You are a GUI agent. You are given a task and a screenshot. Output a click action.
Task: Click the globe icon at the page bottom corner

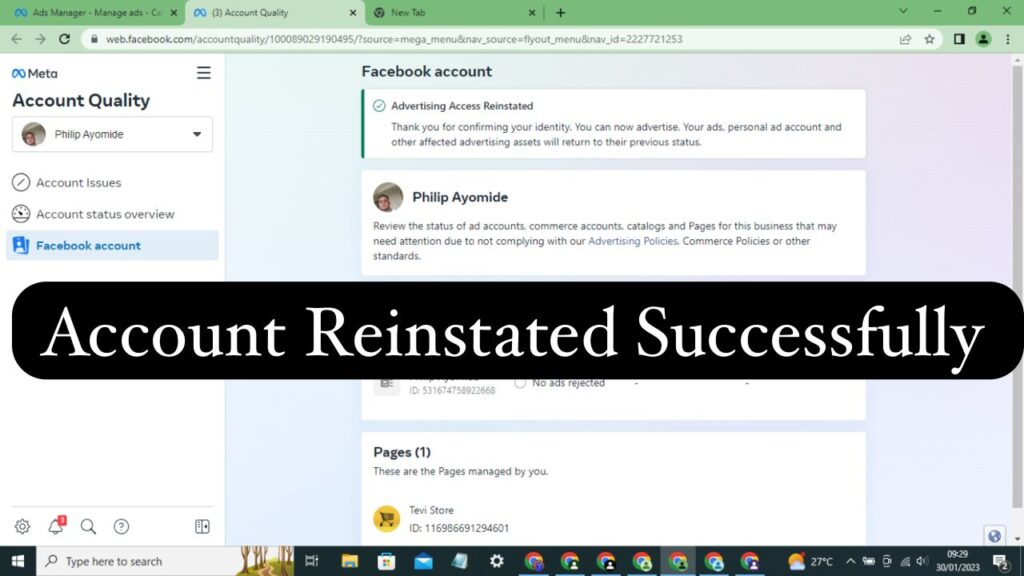995,536
